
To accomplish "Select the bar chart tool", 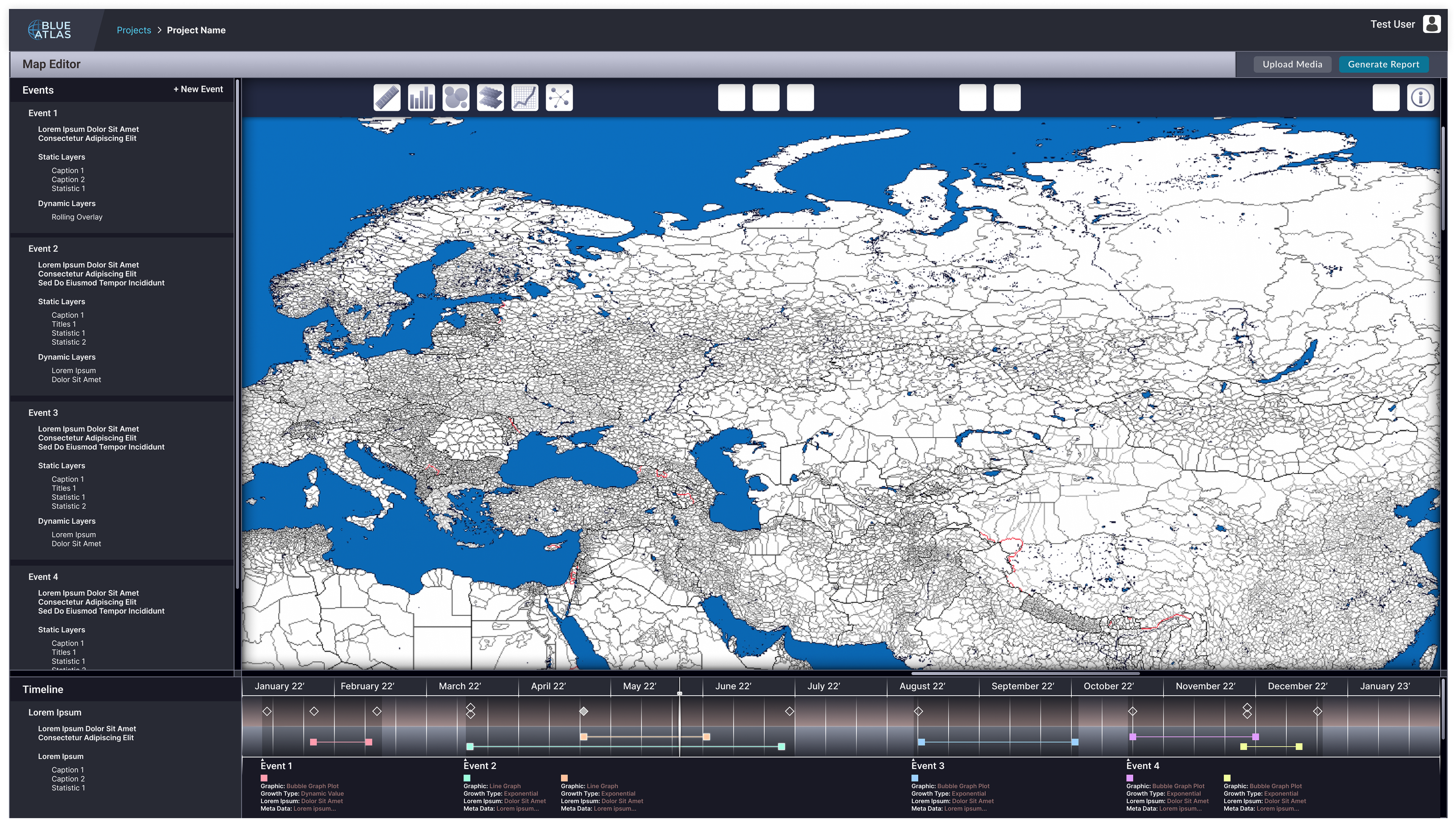I will click(421, 97).
